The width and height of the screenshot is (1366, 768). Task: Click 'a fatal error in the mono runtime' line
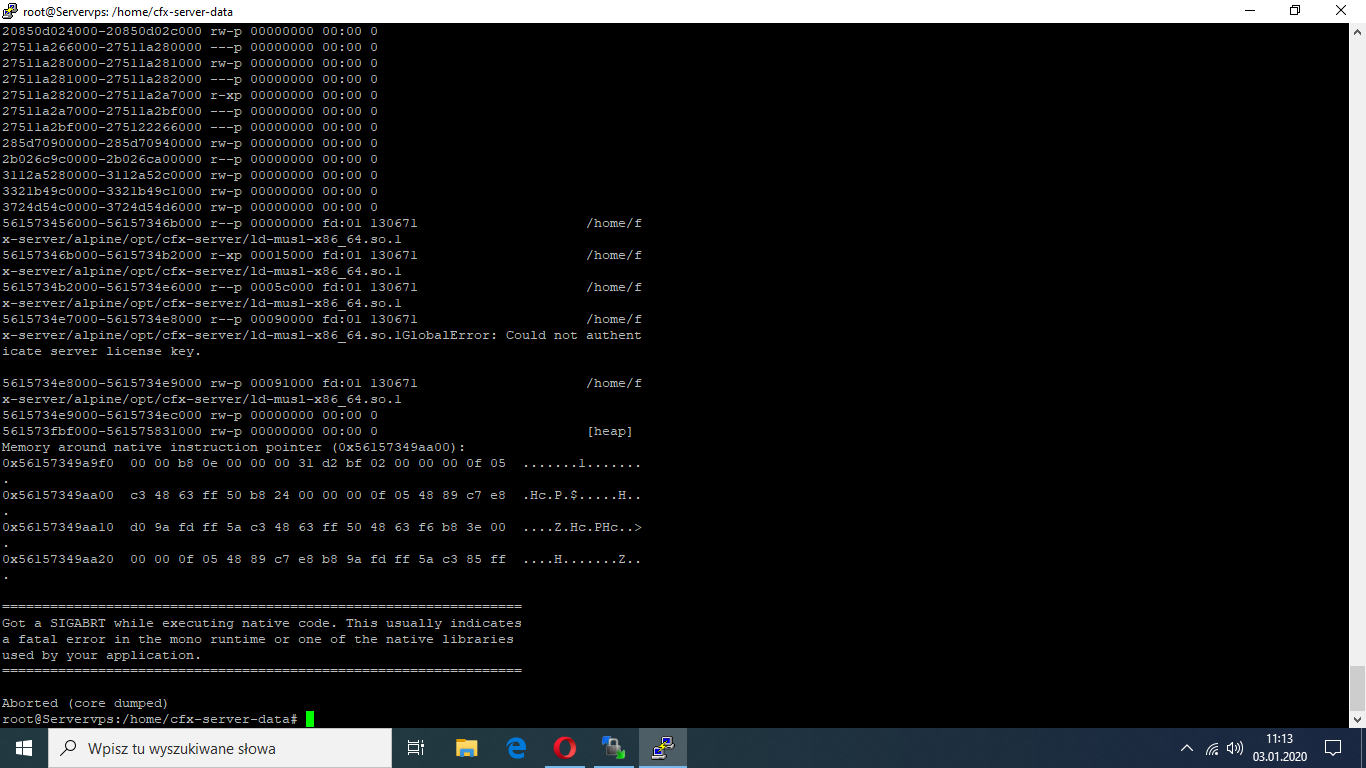tap(258, 639)
